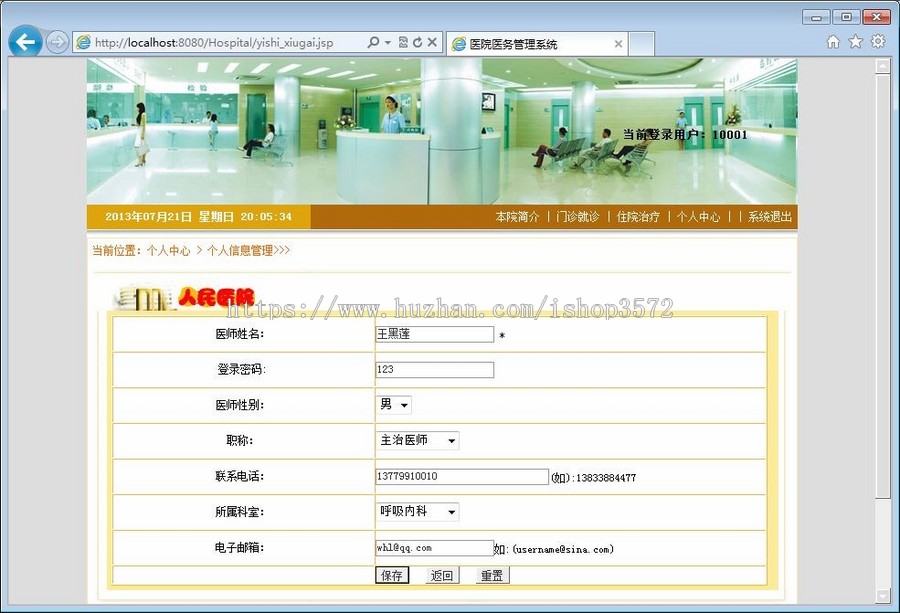Screen dimensions: 900x613
Task: Click the 登录密码 input field
Action: pyautogui.click(x=435, y=370)
